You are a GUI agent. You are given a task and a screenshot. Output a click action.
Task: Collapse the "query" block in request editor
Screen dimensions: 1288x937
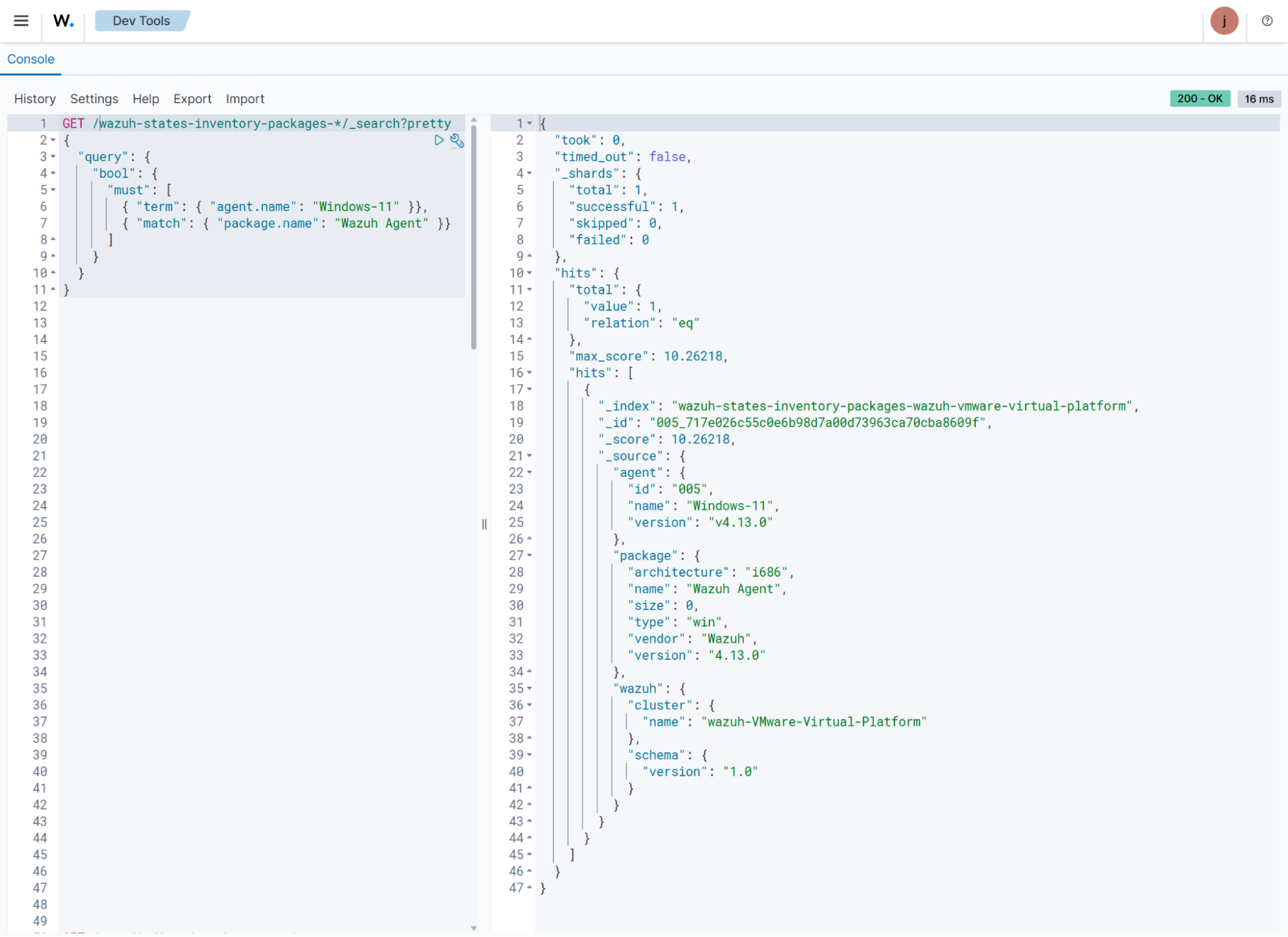53,157
